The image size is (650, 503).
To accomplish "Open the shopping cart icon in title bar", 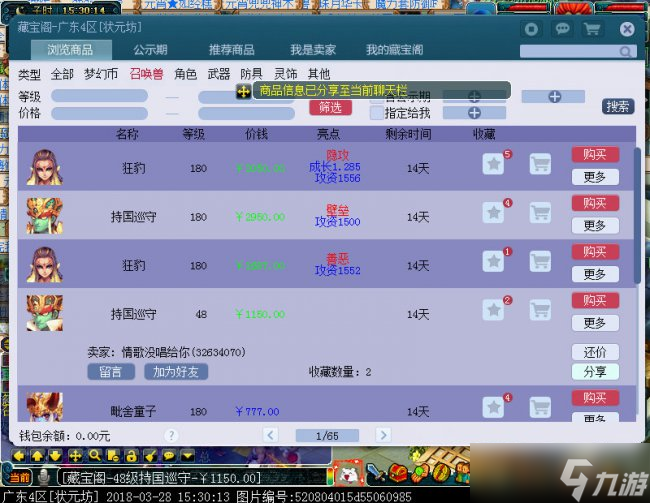I will [x=592, y=29].
